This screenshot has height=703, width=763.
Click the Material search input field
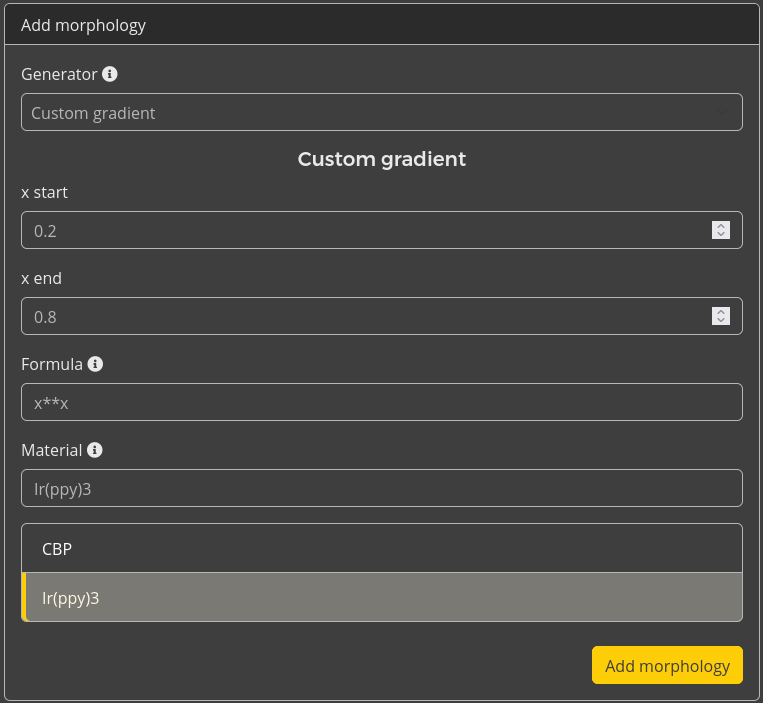pos(381,489)
